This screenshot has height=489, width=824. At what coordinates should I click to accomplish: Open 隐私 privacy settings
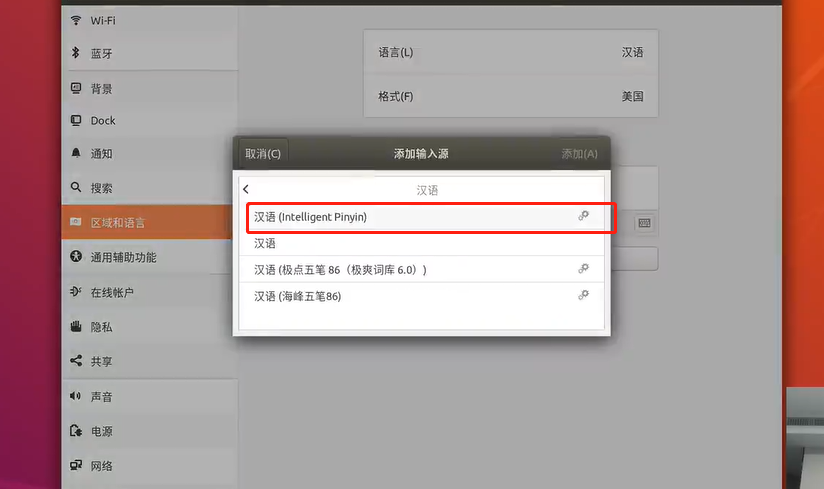[x=150, y=327]
